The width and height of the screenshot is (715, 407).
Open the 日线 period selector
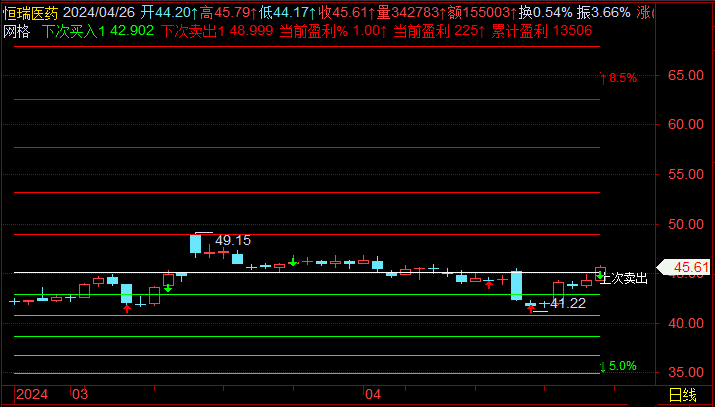point(683,396)
